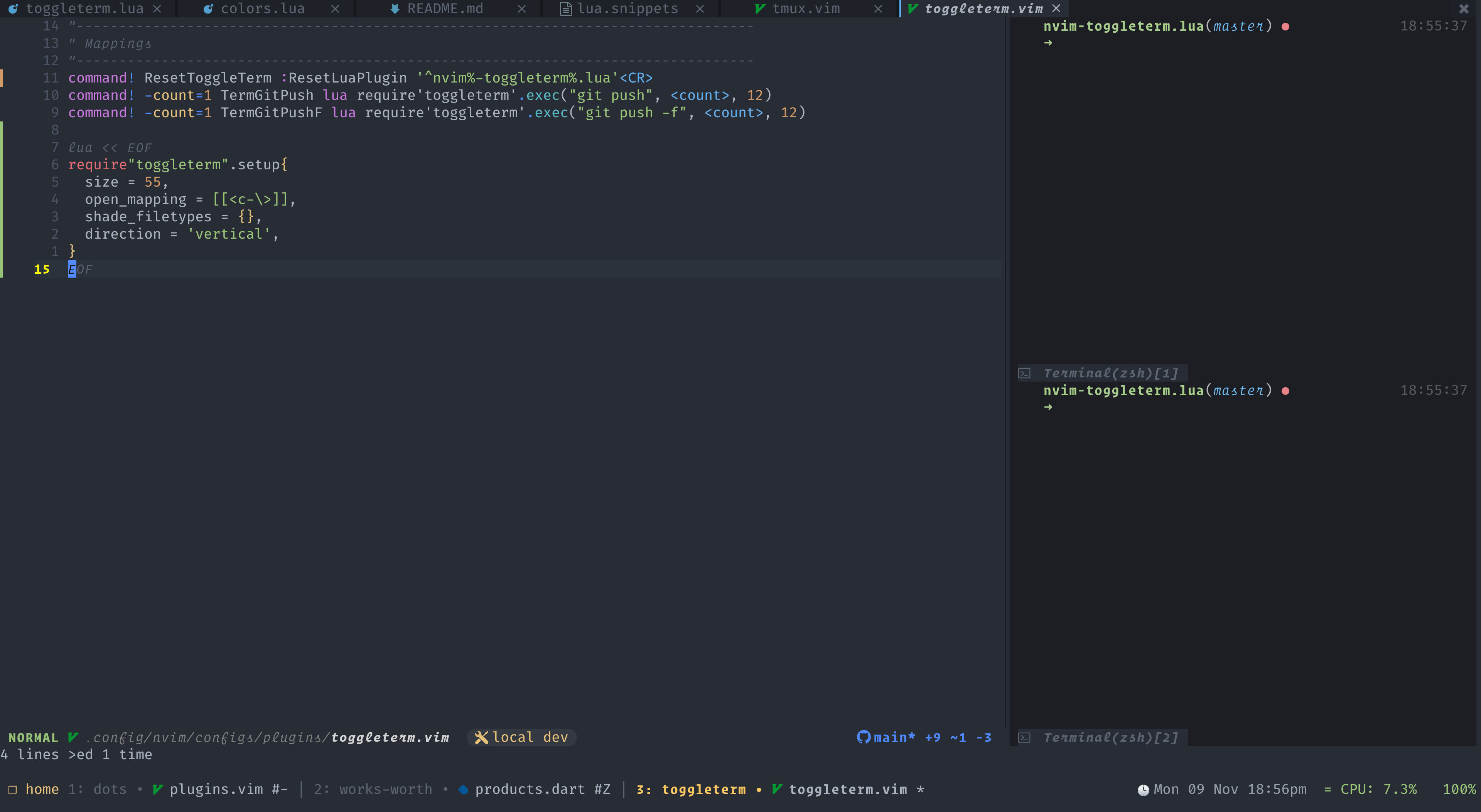Click the GitHub icon beside main branch
Viewport: 1481px width, 812px height.
pyautogui.click(x=863, y=737)
